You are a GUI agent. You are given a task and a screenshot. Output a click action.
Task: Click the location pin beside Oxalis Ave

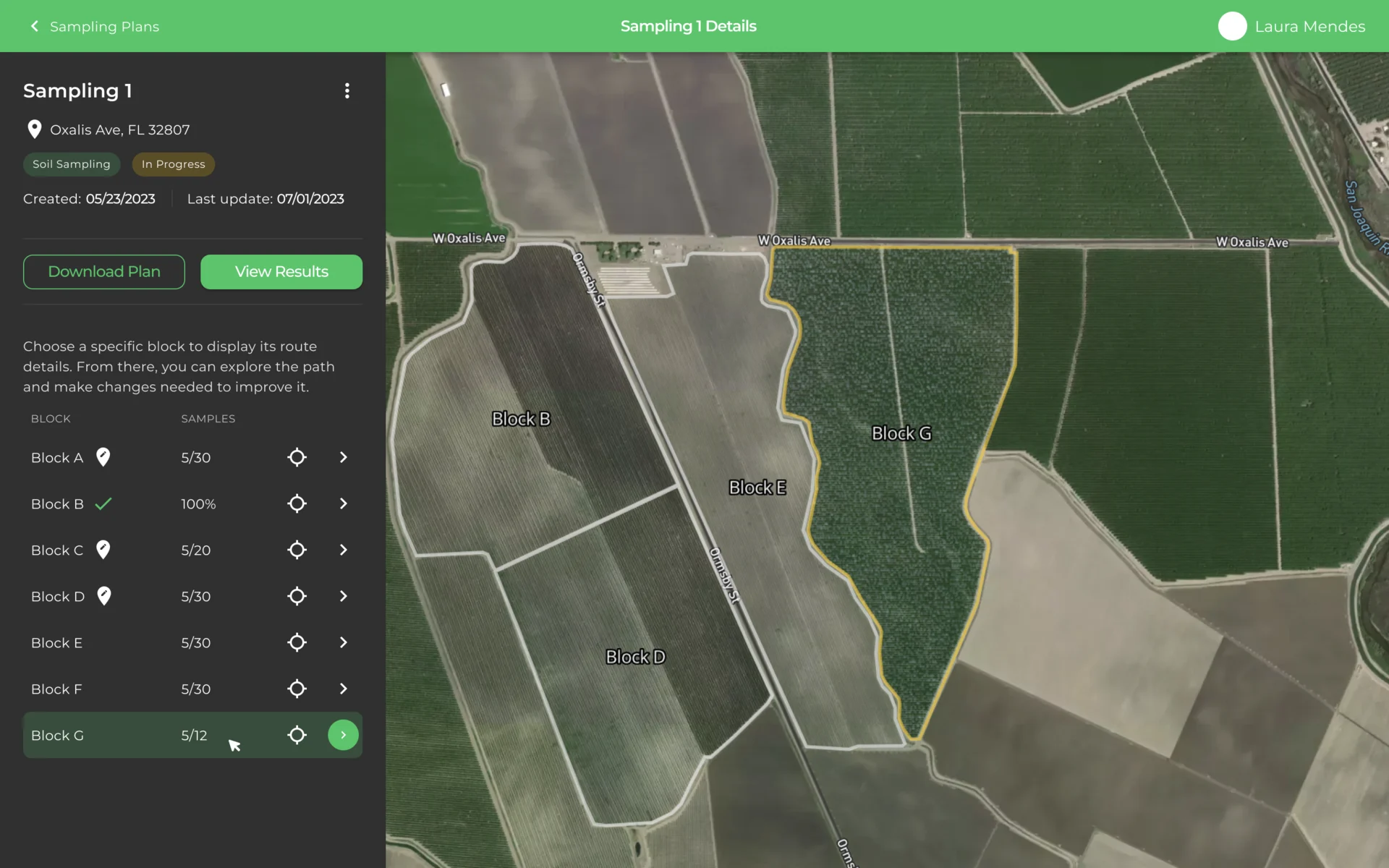click(x=34, y=129)
